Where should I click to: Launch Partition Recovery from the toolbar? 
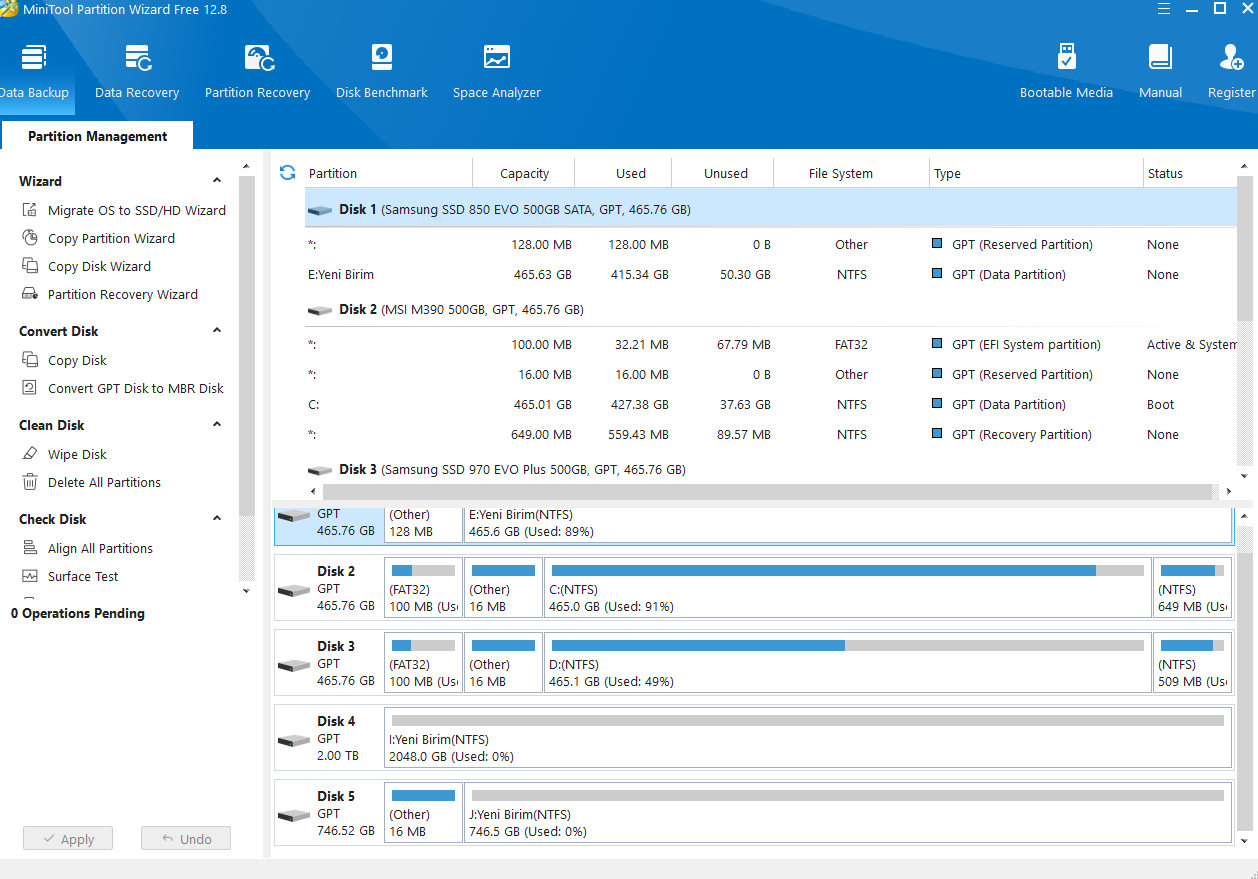[257, 71]
